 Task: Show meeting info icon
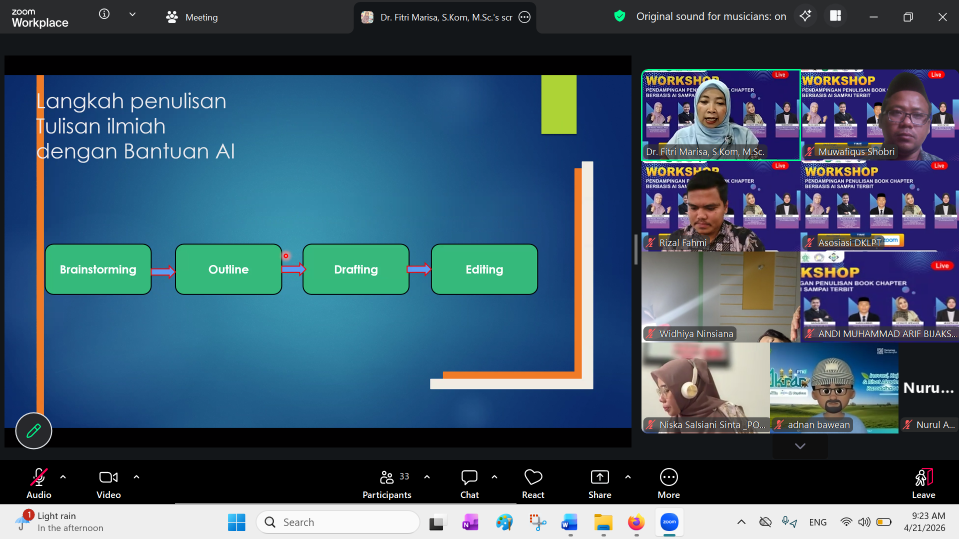pyautogui.click(x=105, y=14)
